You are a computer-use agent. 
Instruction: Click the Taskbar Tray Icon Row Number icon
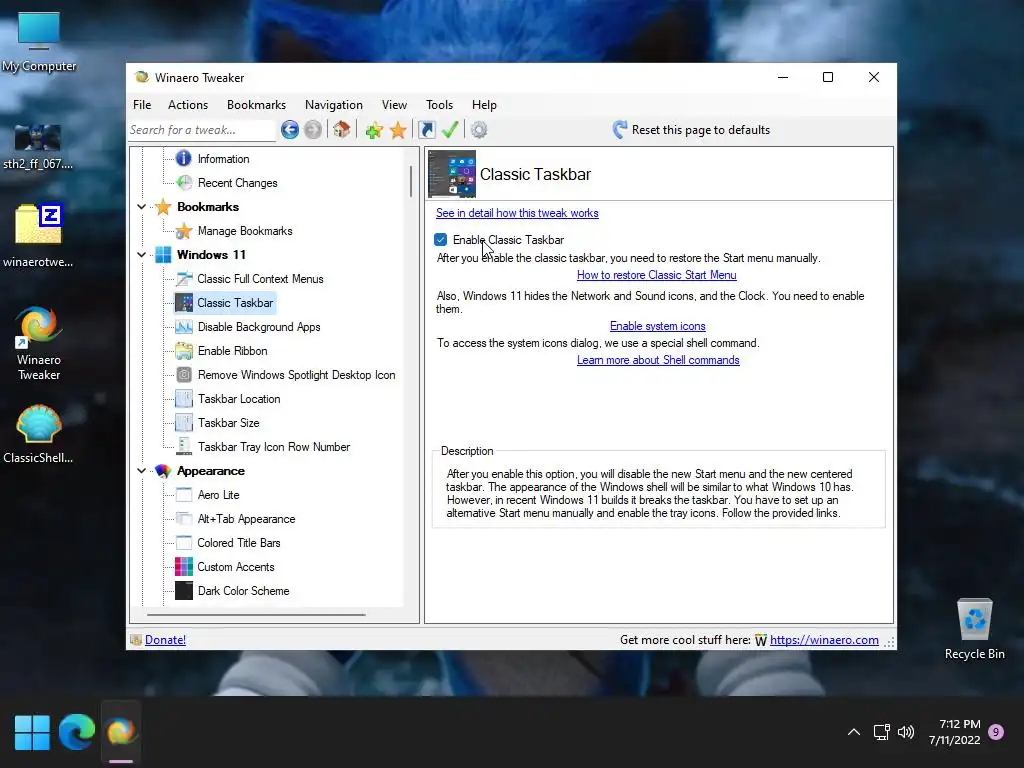184,447
